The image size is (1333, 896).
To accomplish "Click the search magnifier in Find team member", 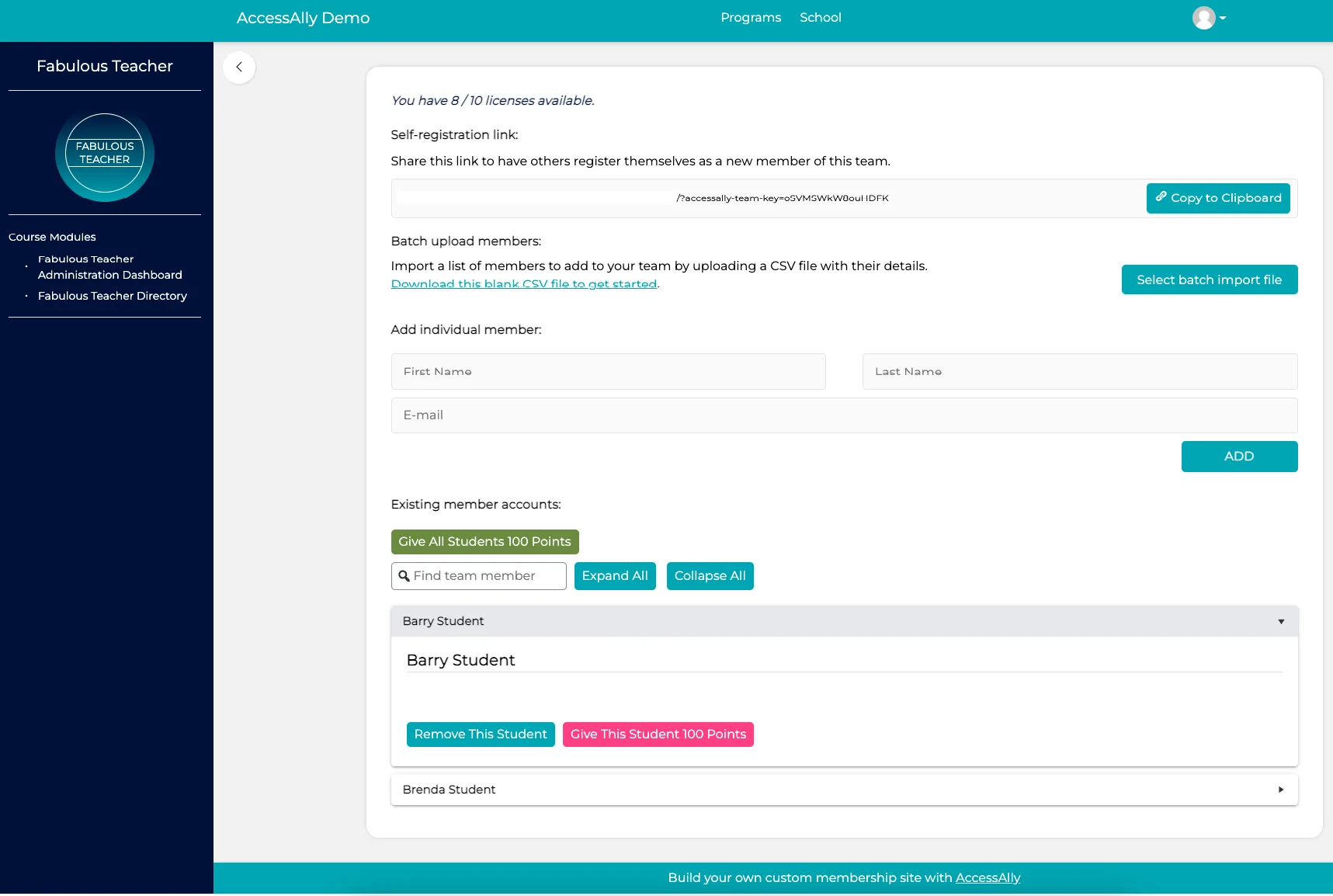I will 404,576.
